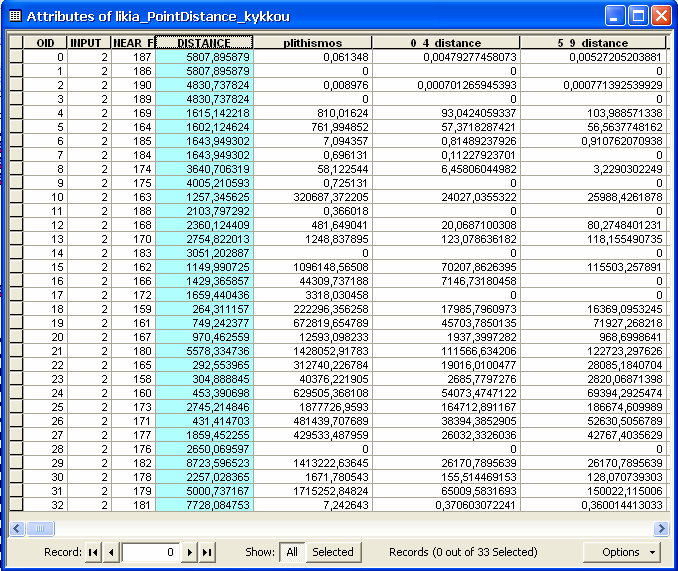Click NEAR_F cell 163
Screen dimensions: 678x571
[x=133, y=197]
